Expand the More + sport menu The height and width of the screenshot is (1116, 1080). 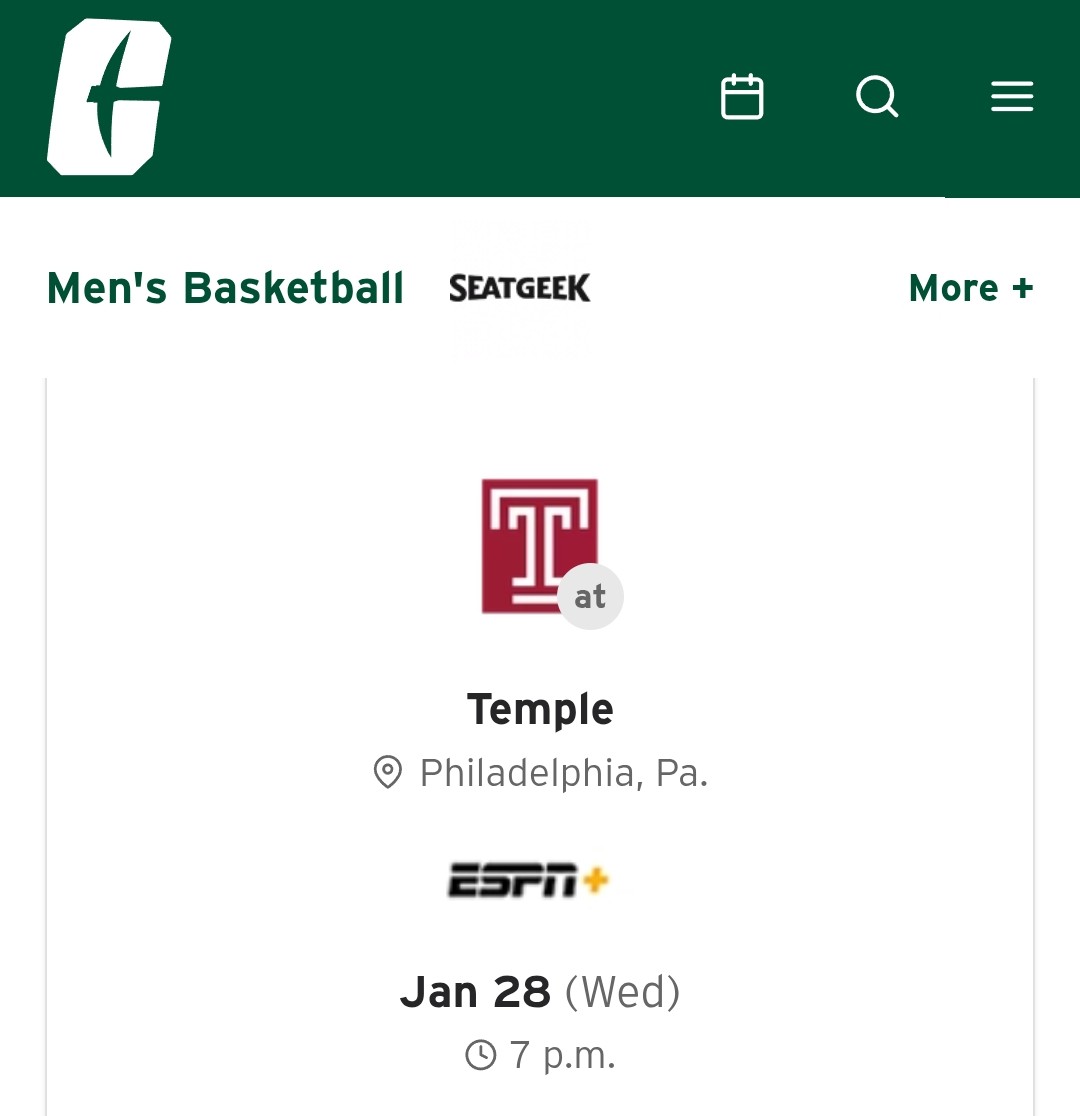pos(955,288)
